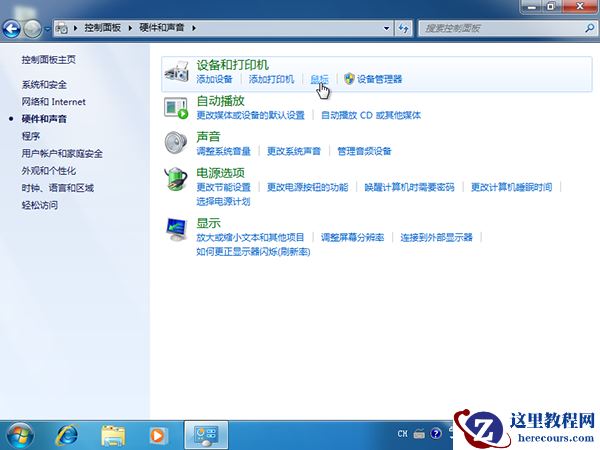Launch Internet Explorer from the taskbar
Viewport: 600px width, 450px height.
pos(67,435)
